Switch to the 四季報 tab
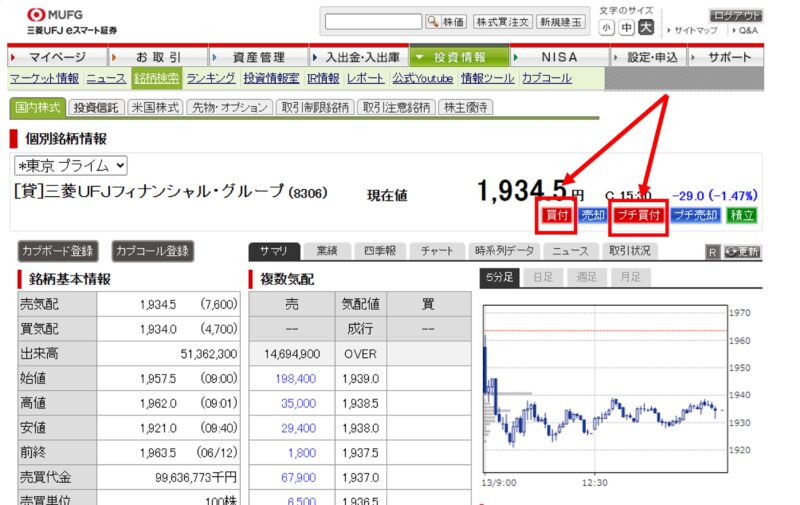800x505 pixels. (x=380, y=251)
